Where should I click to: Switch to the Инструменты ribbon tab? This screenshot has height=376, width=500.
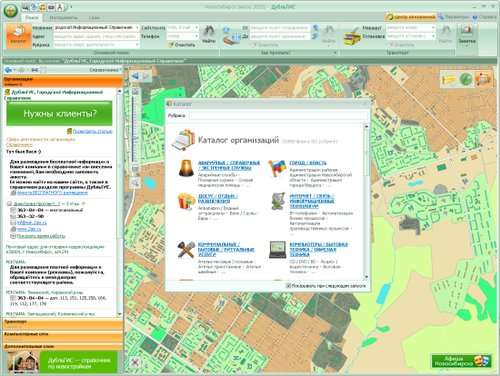coord(63,17)
